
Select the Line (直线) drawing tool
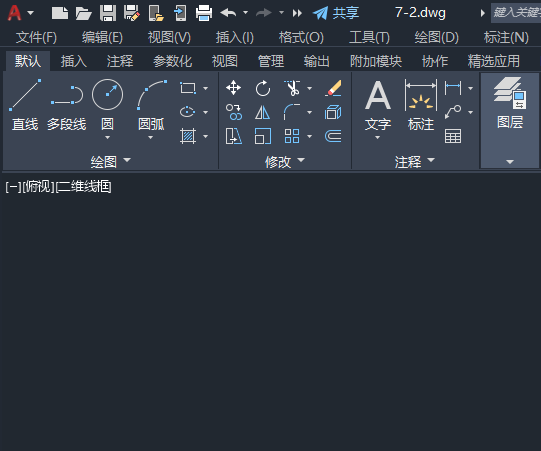25,105
